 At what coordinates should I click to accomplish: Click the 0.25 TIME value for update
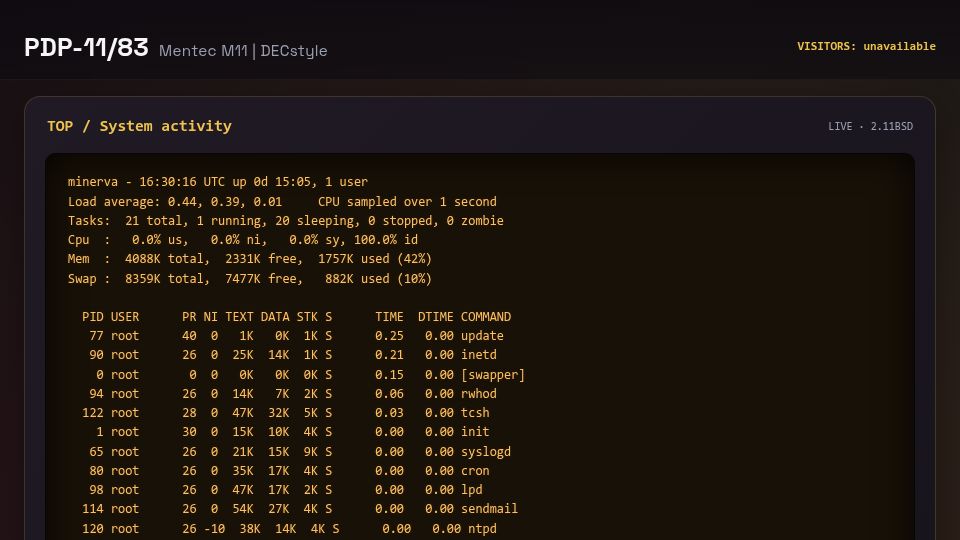tap(389, 336)
